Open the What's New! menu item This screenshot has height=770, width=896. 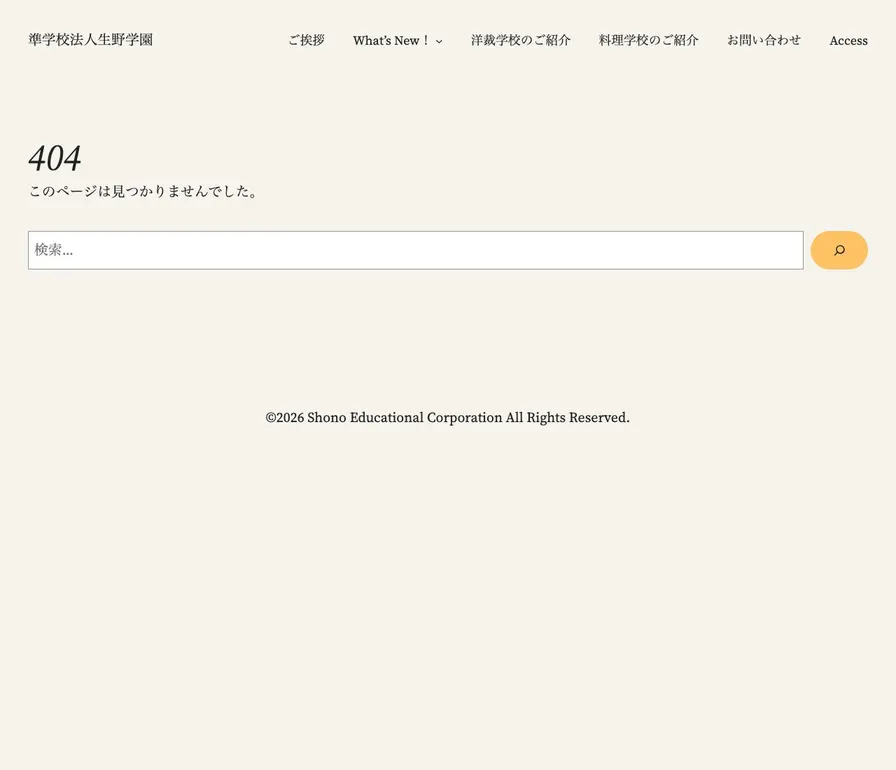pyautogui.click(x=391, y=41)
